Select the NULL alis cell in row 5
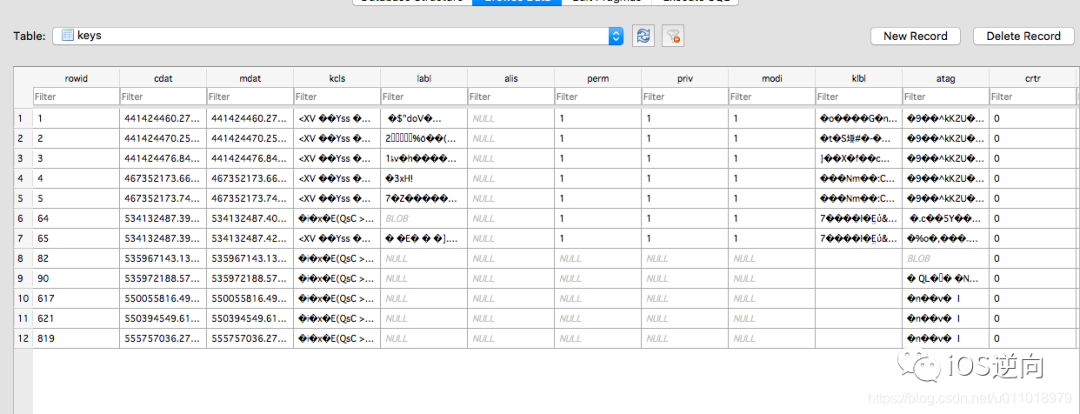1080x414 pixels. (510, 198)
